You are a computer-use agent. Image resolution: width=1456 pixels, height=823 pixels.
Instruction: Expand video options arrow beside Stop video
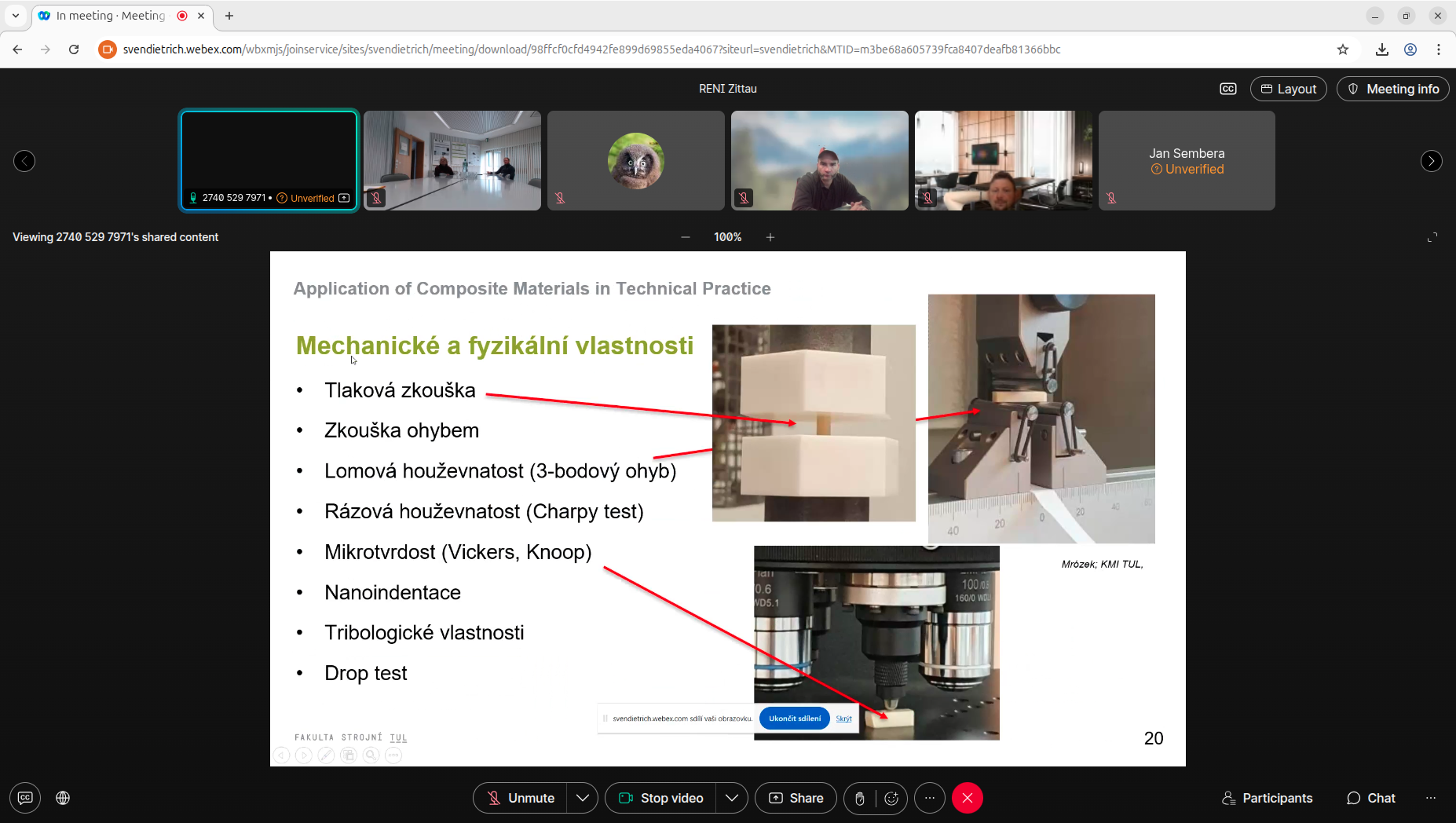coord(731,798)
